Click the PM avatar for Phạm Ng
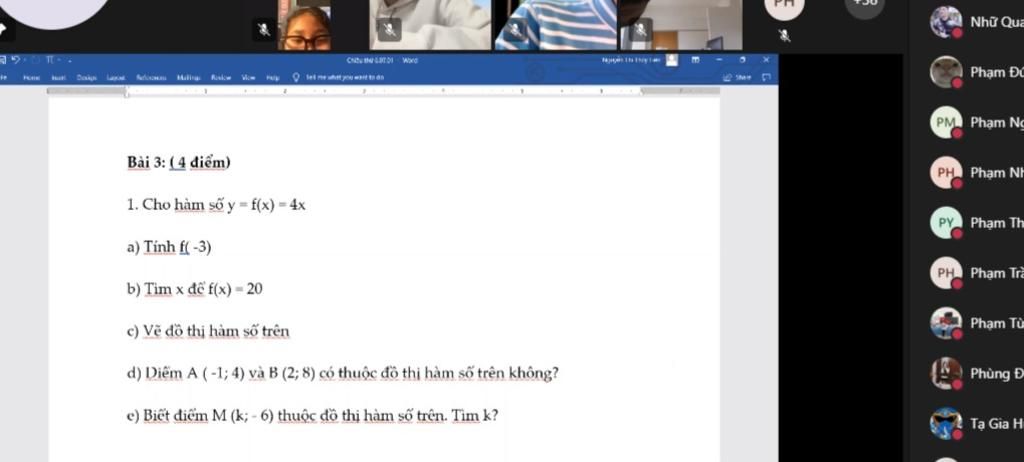This screenshot has height=462, width=1024. (946, 122)
